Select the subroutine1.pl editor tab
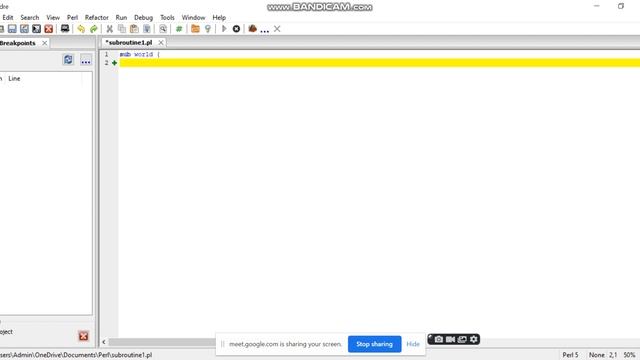The width and height of the screenshot is (640, 360). pos(129,42)
